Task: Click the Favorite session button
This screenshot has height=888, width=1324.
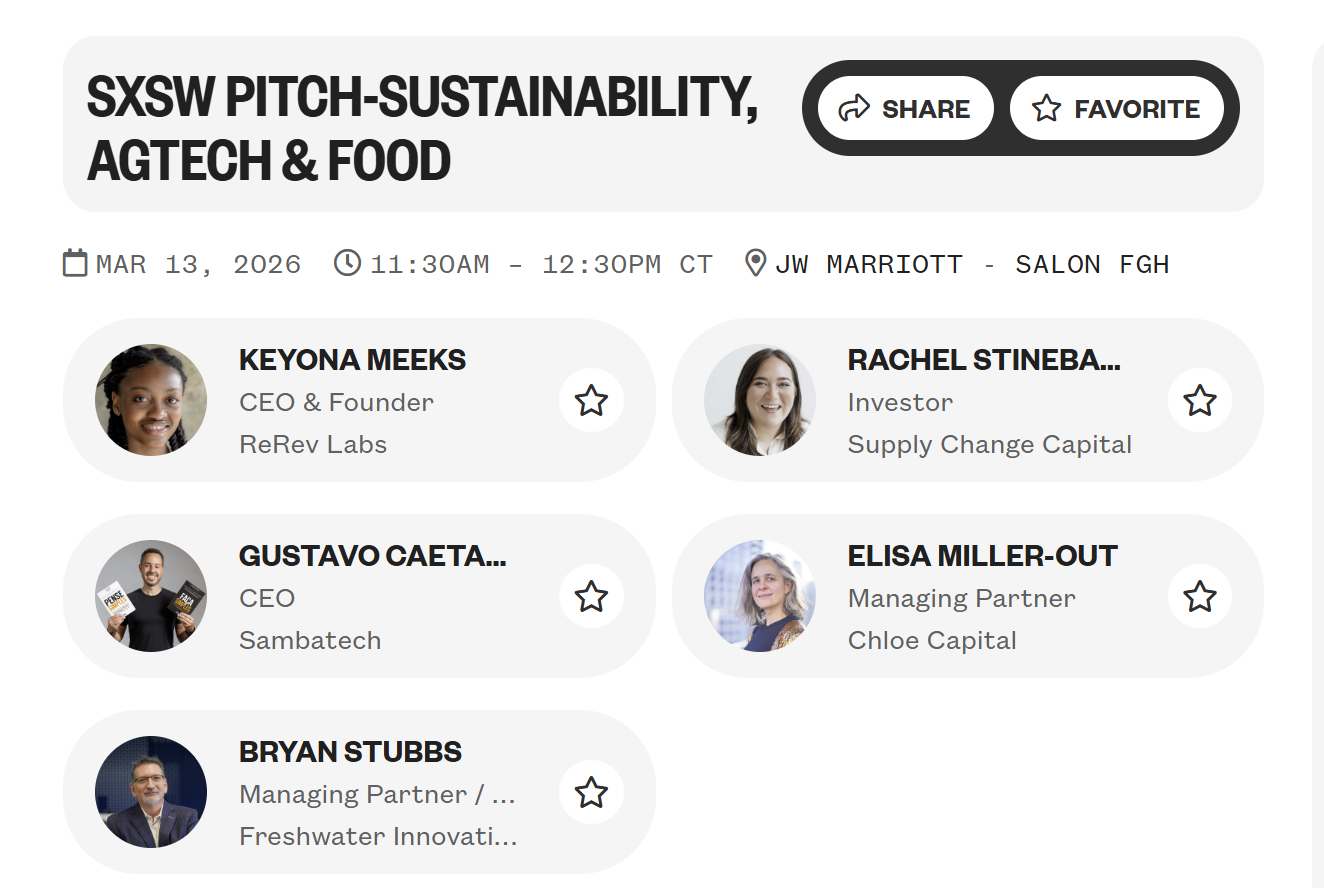Action: (x=1116, y=108)
